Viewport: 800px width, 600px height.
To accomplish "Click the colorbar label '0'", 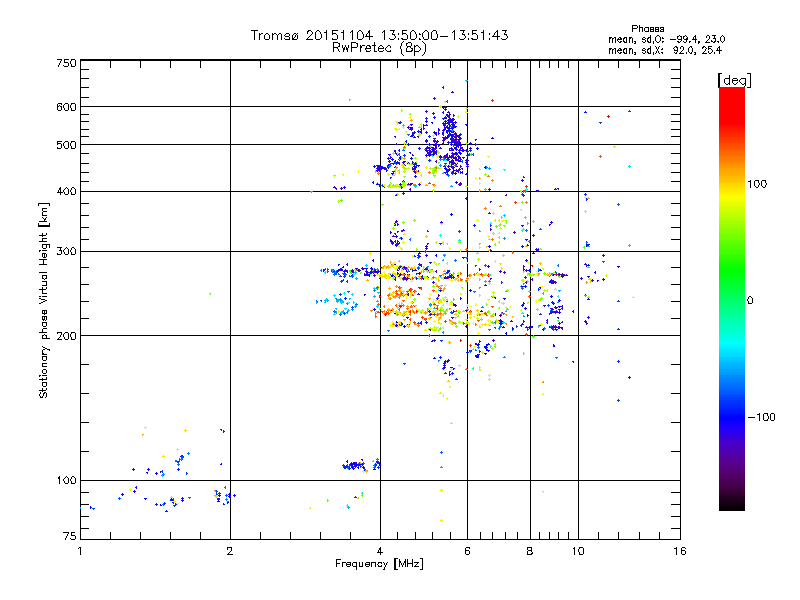I will (750, 301).
